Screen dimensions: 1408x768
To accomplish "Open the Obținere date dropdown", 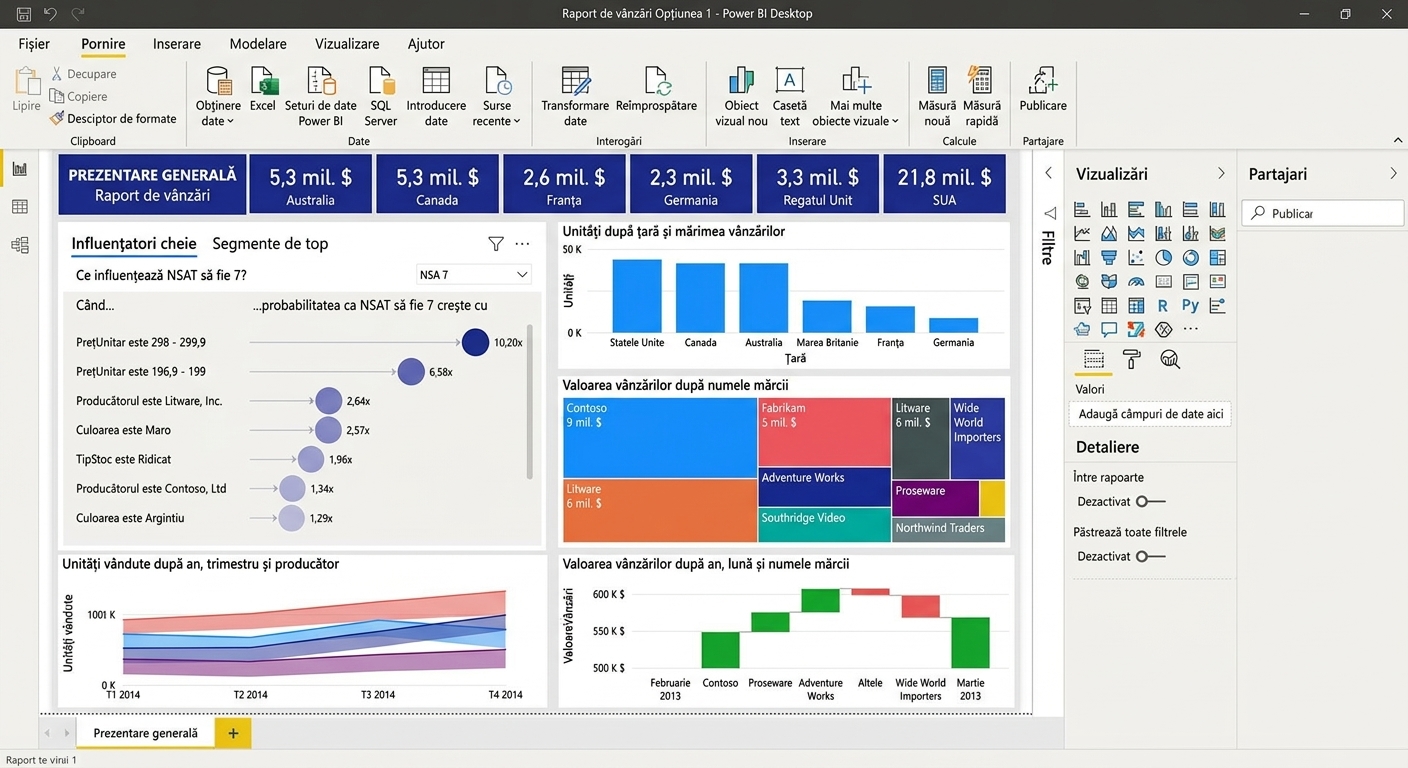I will click(x=218, y=97).
